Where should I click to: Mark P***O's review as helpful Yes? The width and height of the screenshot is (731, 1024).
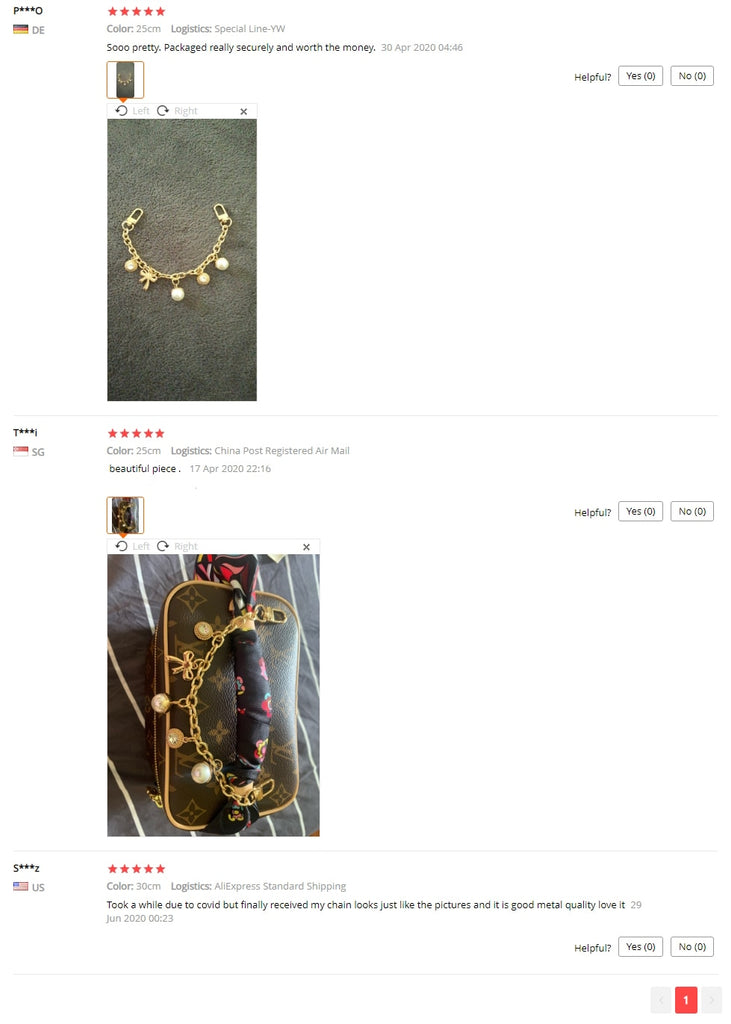tap(640, 76)
